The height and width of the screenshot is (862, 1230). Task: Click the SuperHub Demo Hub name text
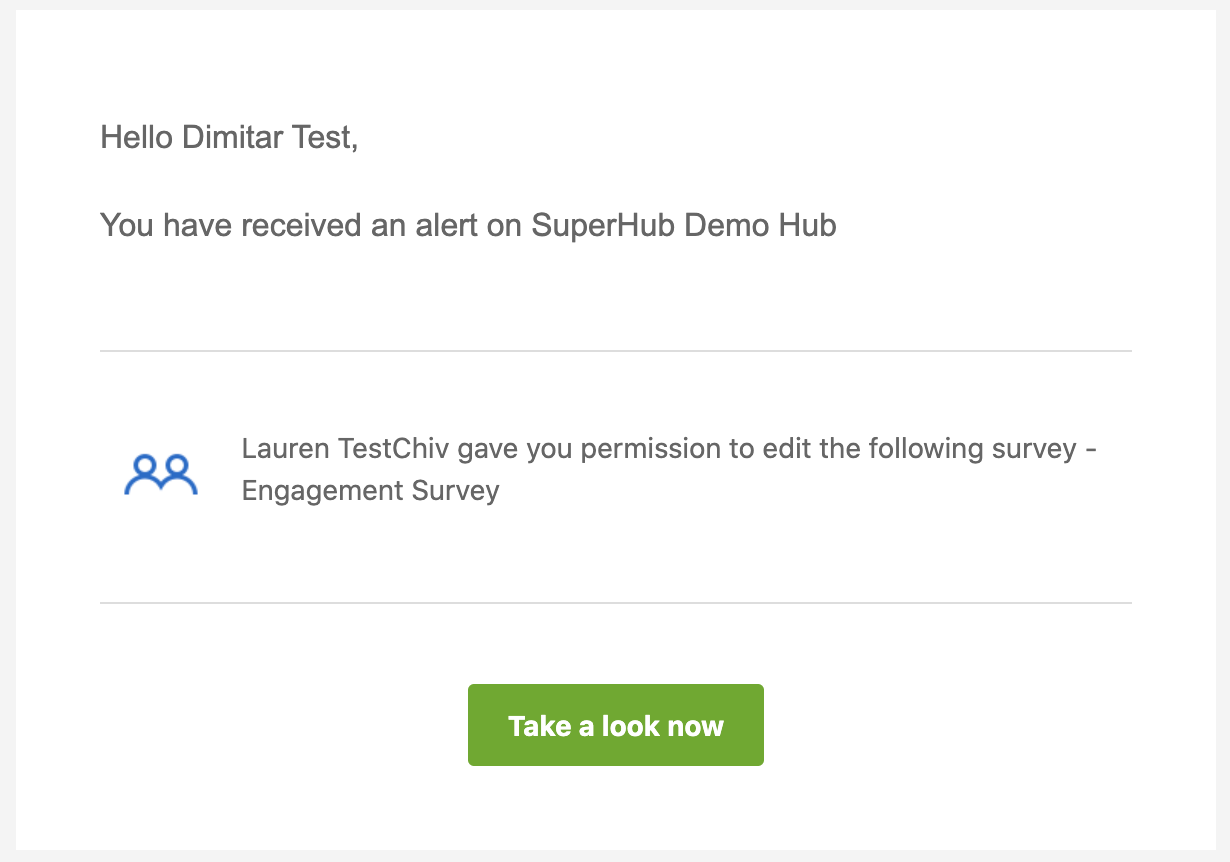[x=684, y=225]
